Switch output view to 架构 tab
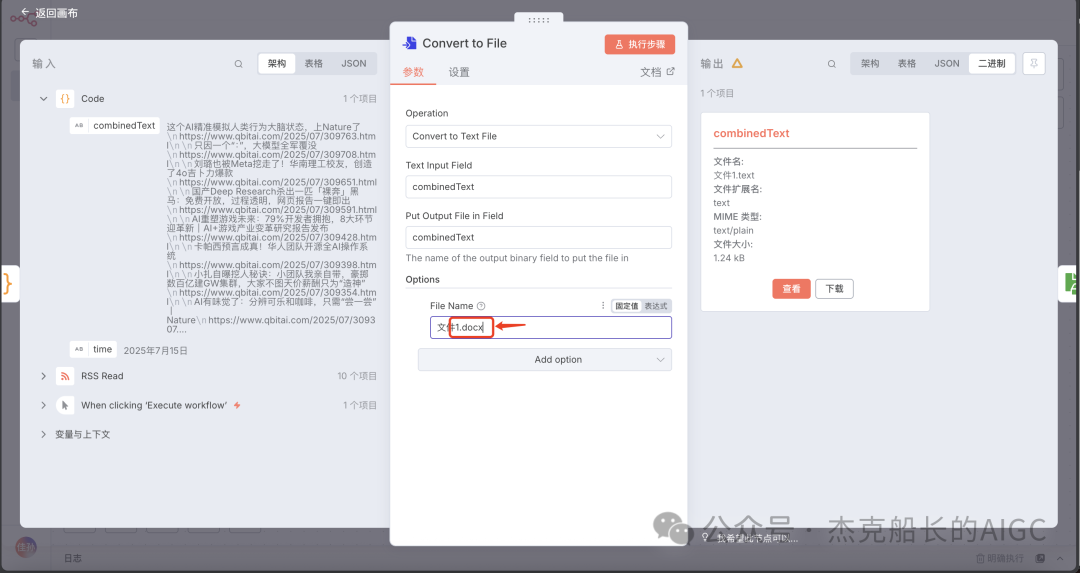Image resolution: width=1080 pixels, height=573 pixels. [x=870, y=63]
